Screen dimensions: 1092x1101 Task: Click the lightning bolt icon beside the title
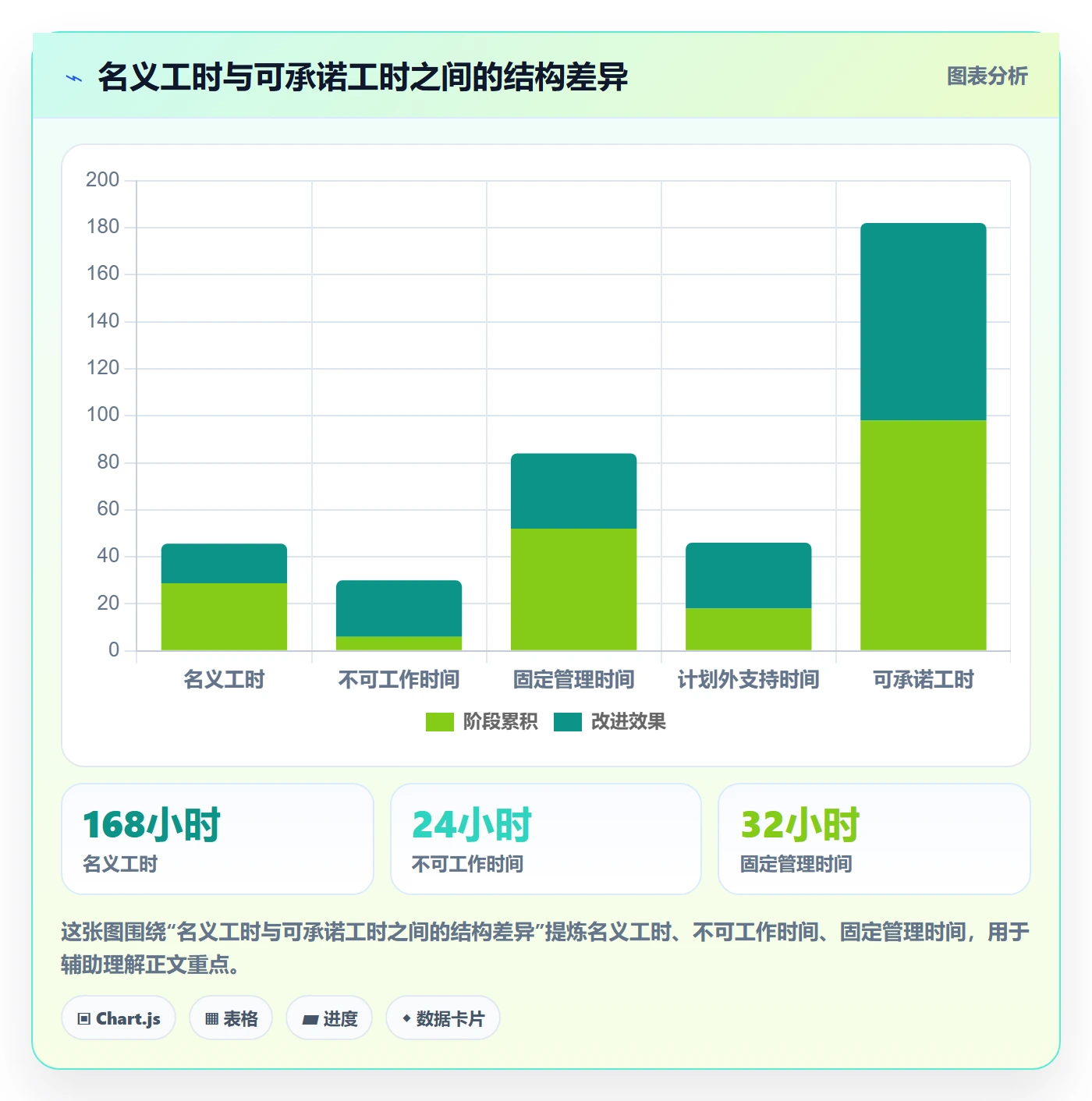pos(74,78)
